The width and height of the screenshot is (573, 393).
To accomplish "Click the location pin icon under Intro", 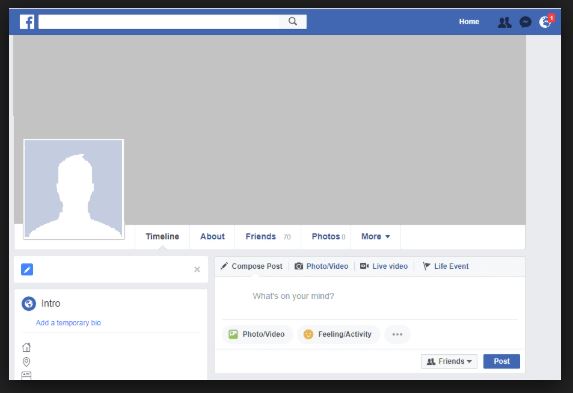I will click(x=26, y=362).
